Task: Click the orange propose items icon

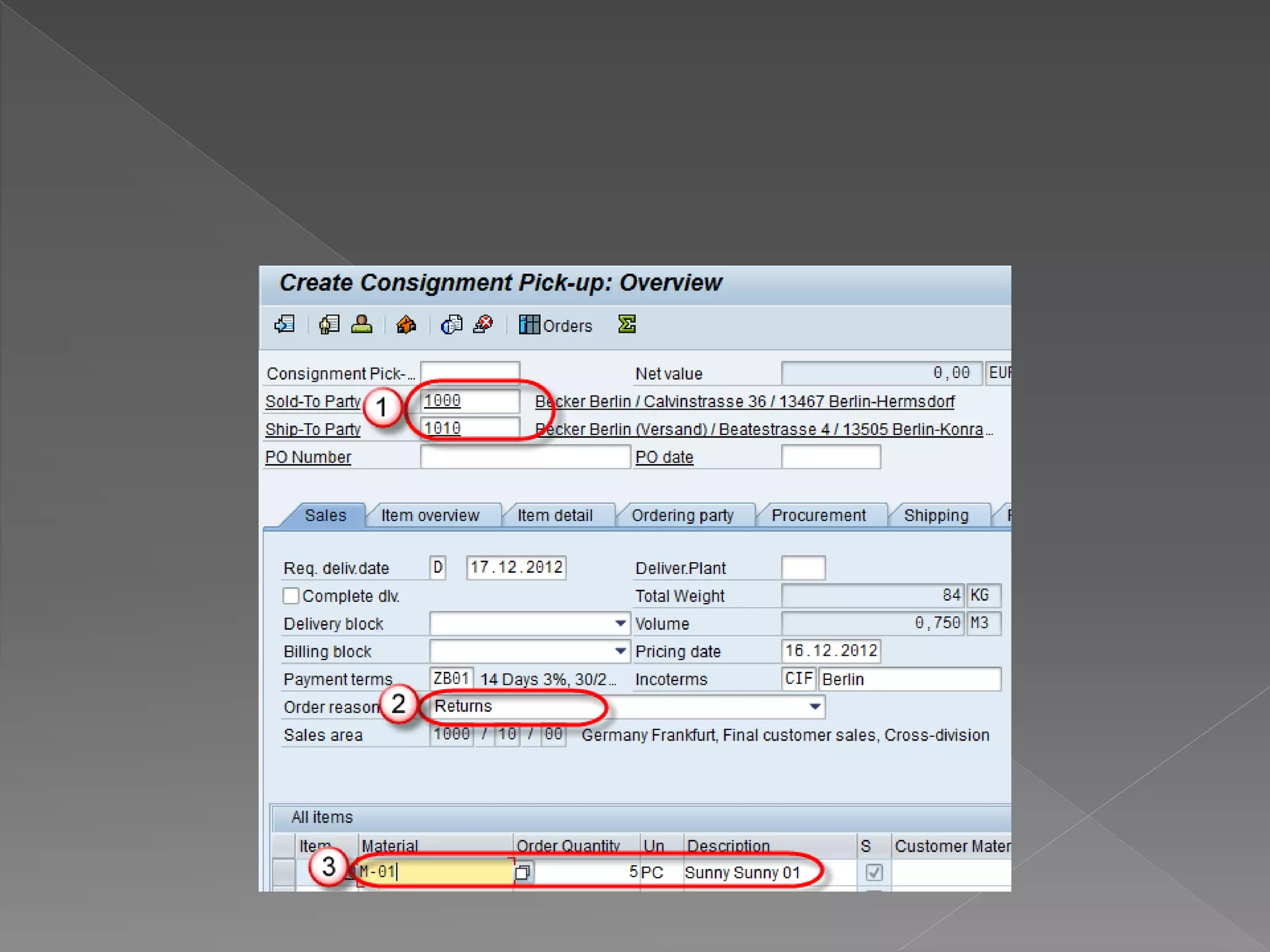Action: click(406, 324)
